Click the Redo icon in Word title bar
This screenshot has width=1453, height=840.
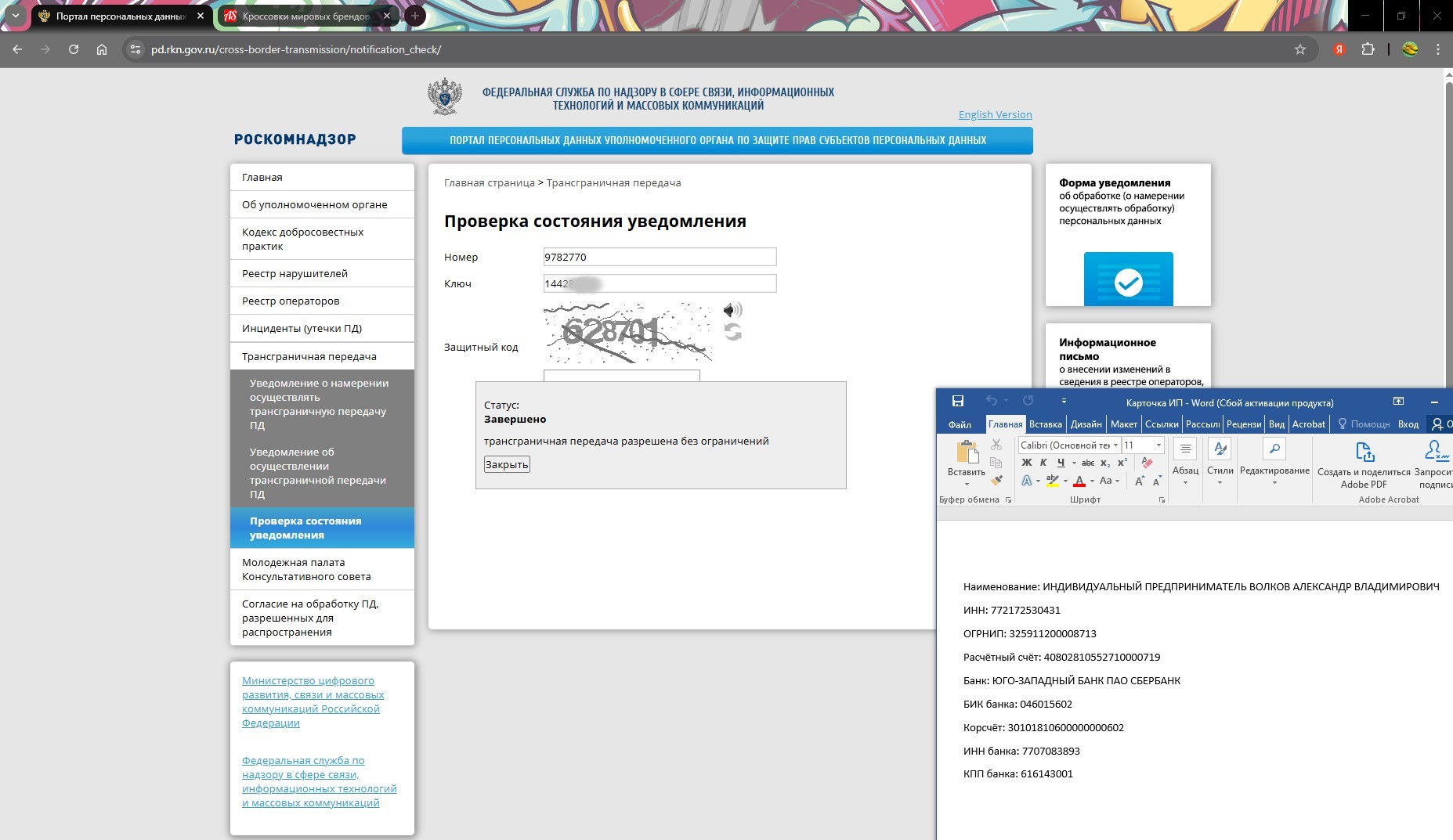(1028, 401)
